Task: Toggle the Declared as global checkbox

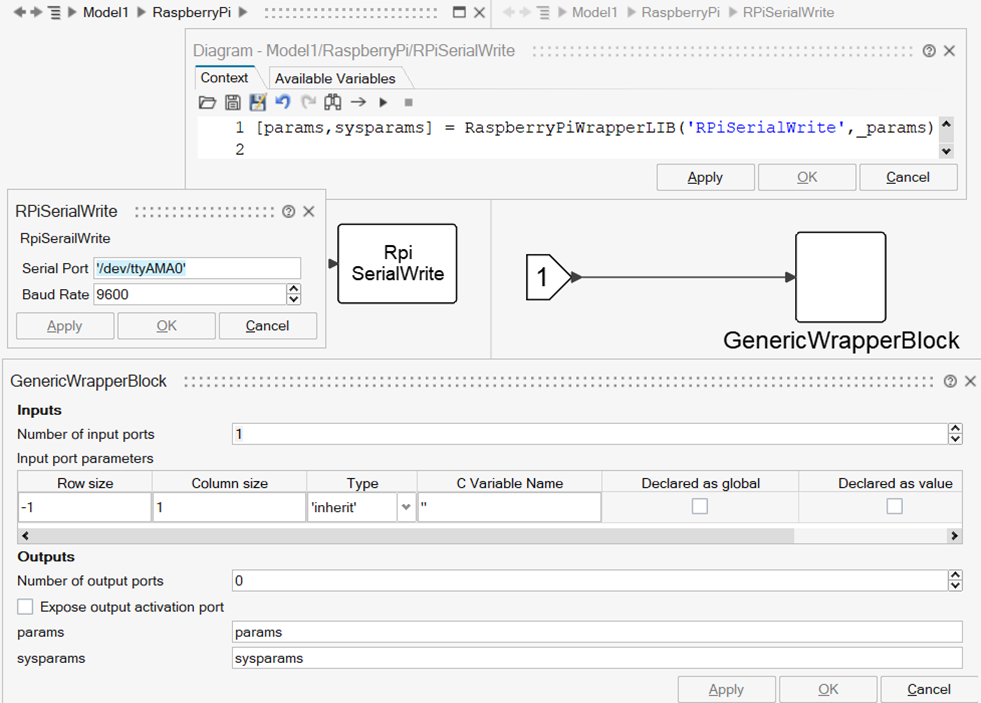Action: (700, 507)
